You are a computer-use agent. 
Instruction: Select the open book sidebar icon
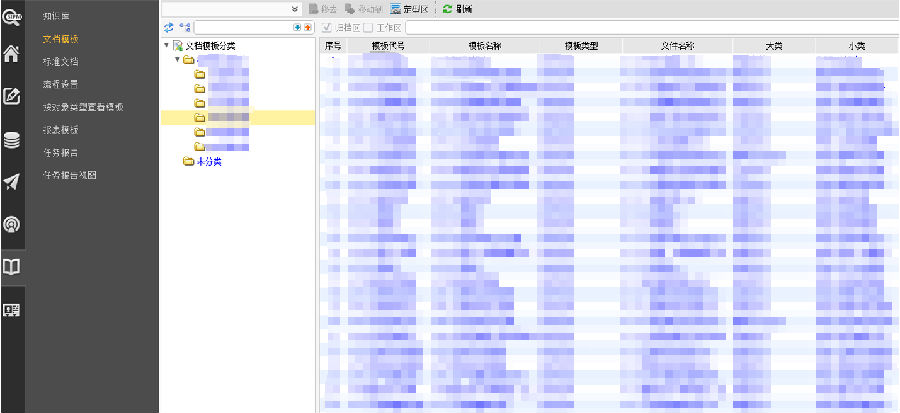pos(12,267)
